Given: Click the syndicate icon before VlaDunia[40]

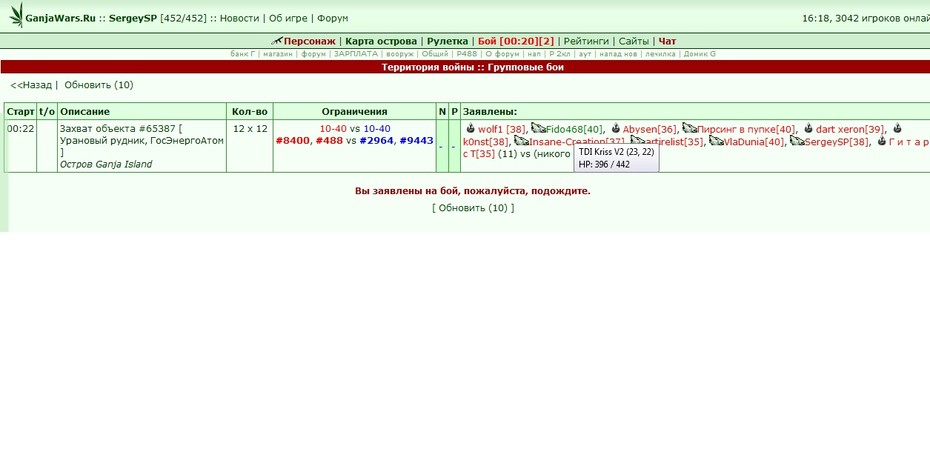Looking at the screenshot, I should click(716, 141).
